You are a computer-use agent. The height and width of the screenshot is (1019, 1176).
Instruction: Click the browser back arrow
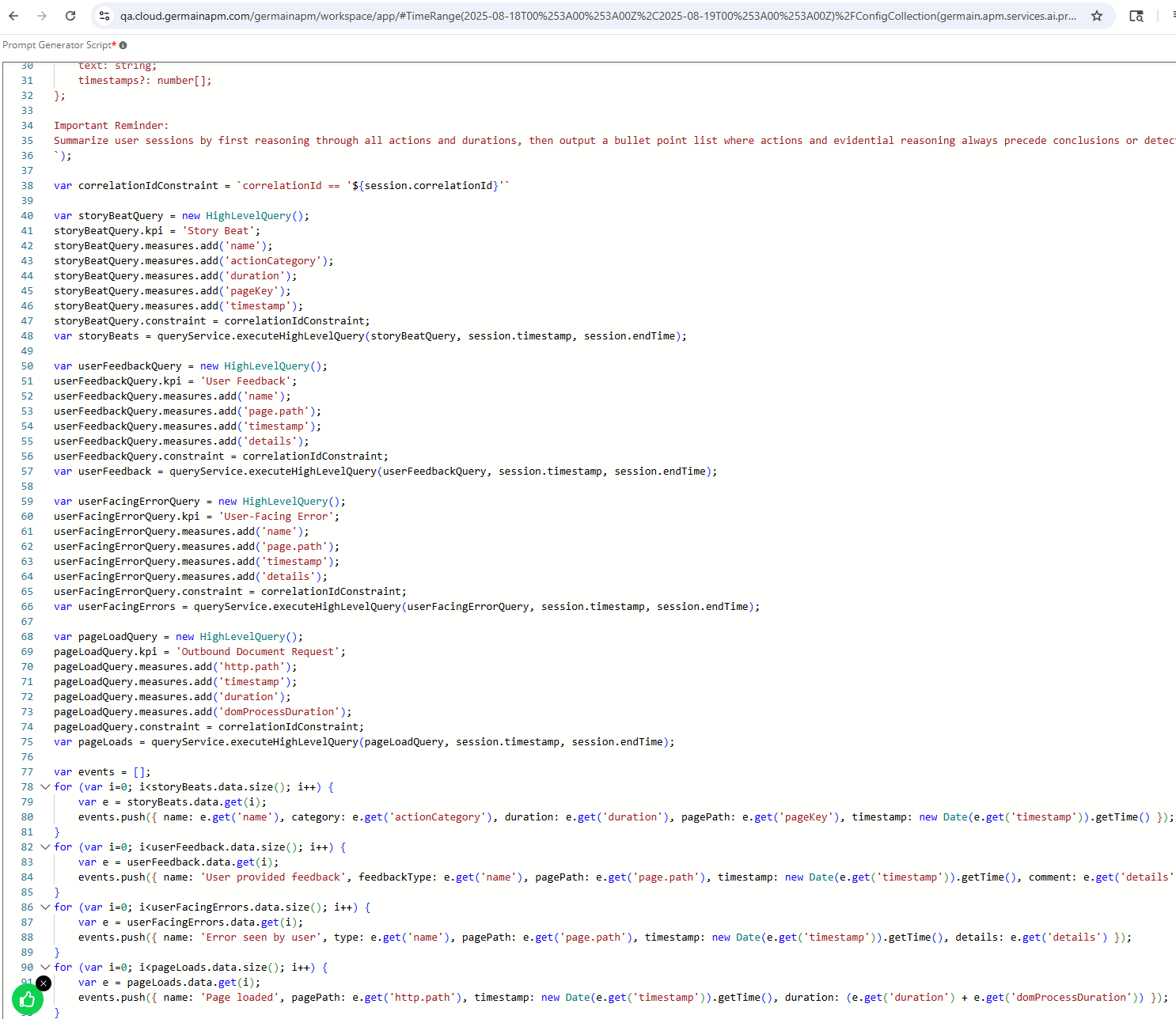(x=13, y=16)
